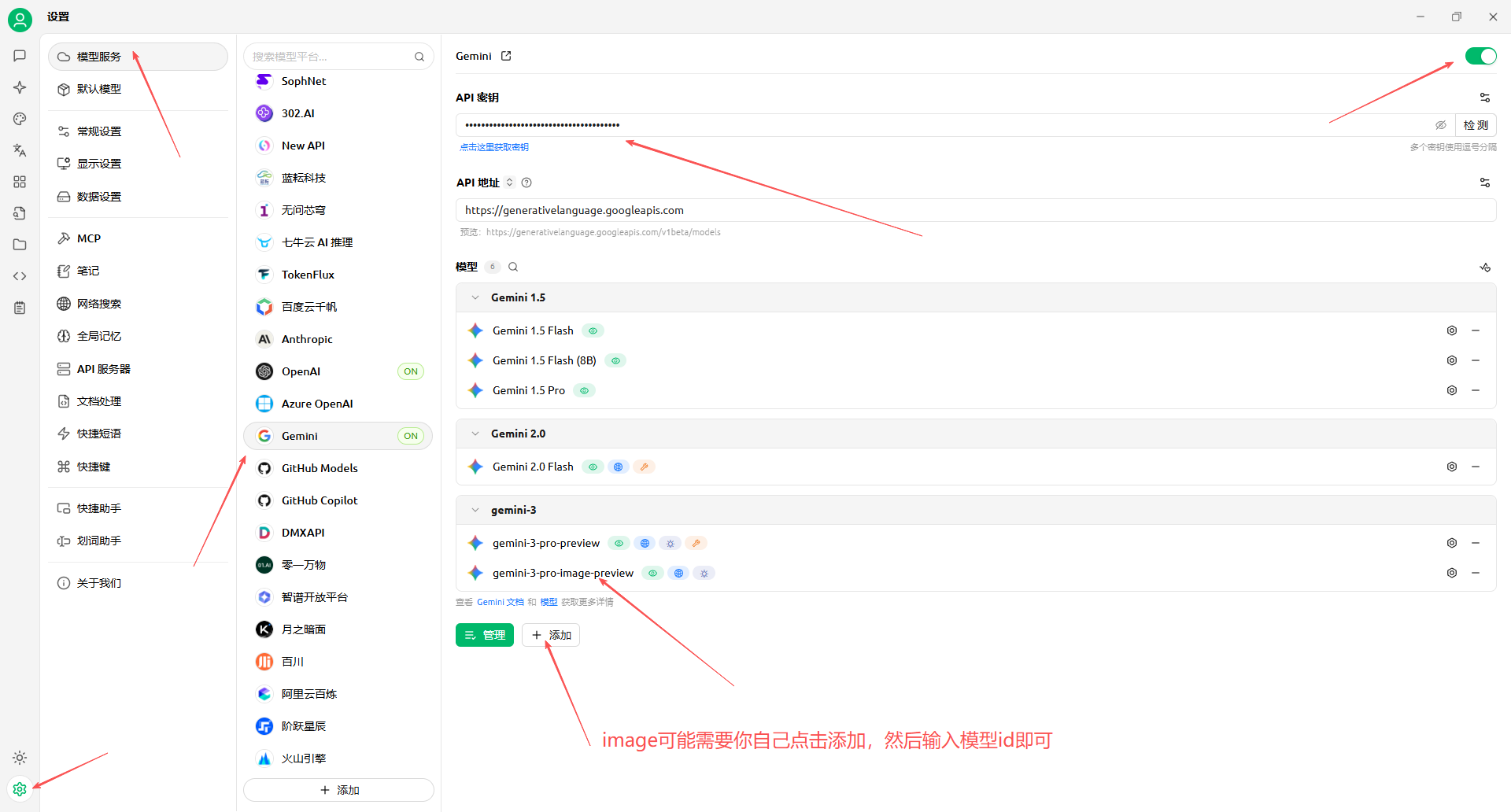This screenshot has width=1511, height=812.
Task: Open the knowledge base sidebar icon
Action: pyautogui.click(x=20, y=213)
